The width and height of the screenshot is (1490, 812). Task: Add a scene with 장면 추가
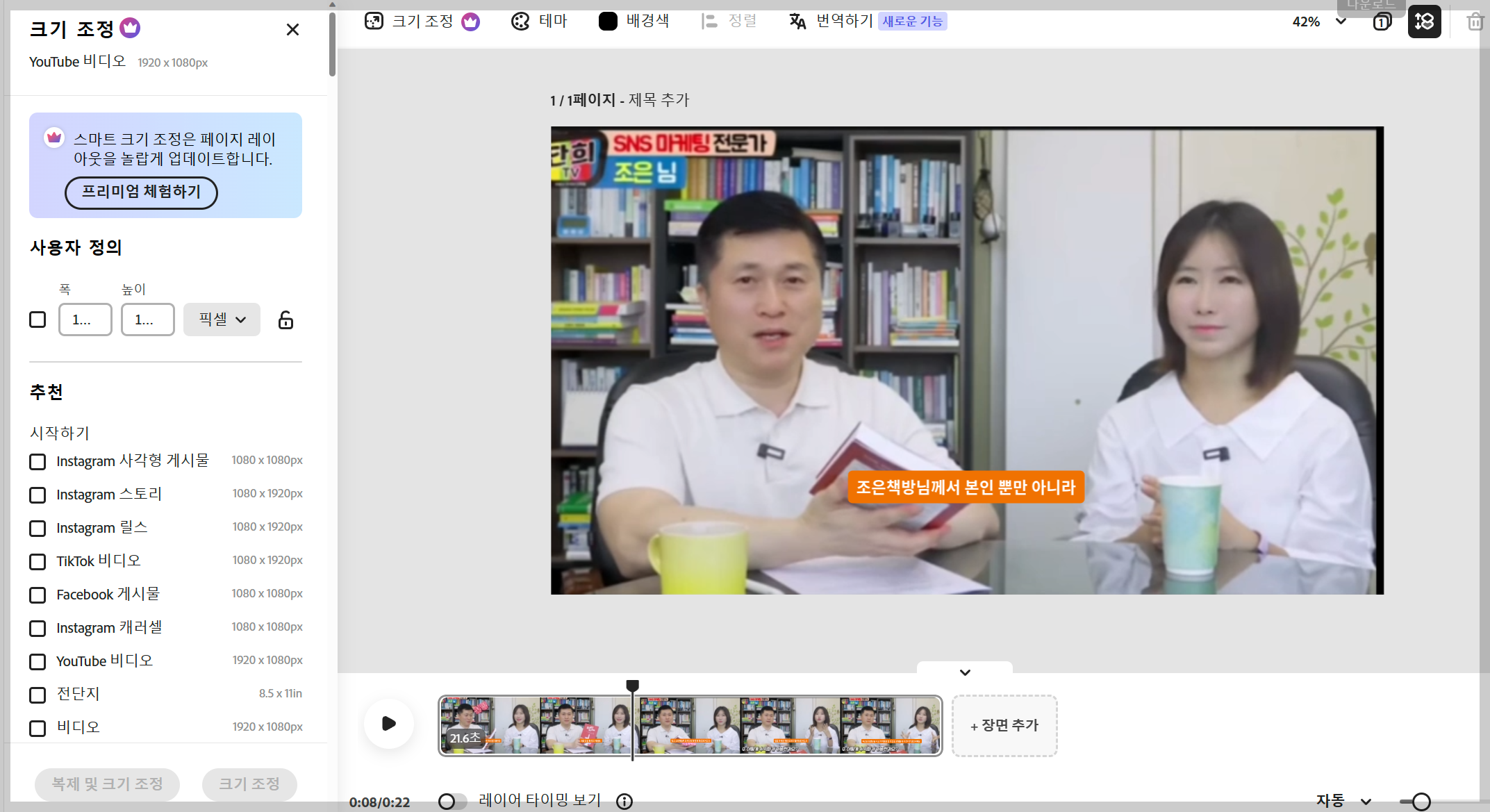pos(1004,725)
